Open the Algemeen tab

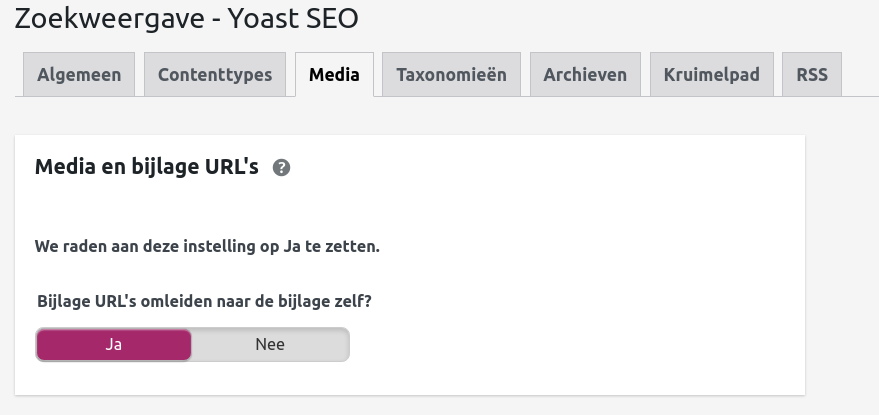pyautogui.click(x=79, y=75)
